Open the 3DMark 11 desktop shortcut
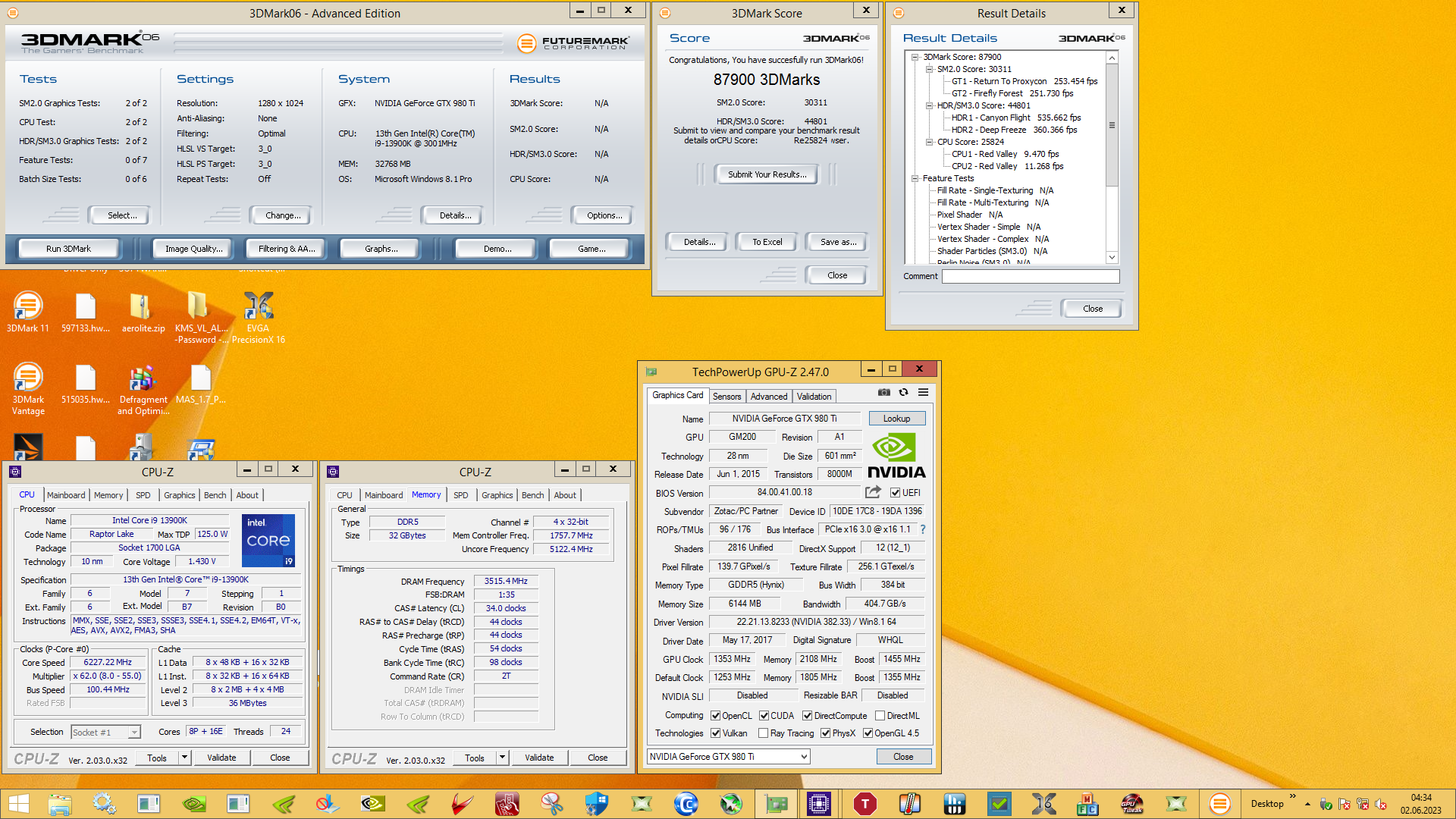Screen dimensions: 1456x819 tap(28, 312)
